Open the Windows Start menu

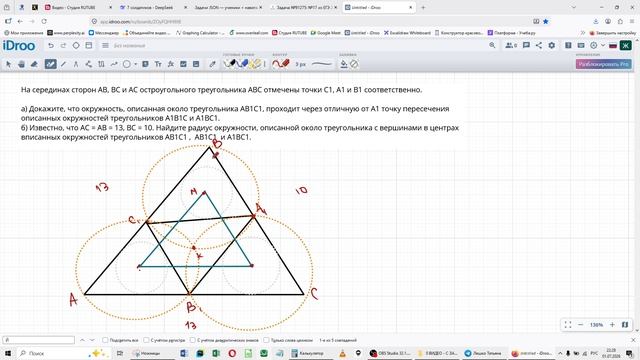tap(8, 353)
